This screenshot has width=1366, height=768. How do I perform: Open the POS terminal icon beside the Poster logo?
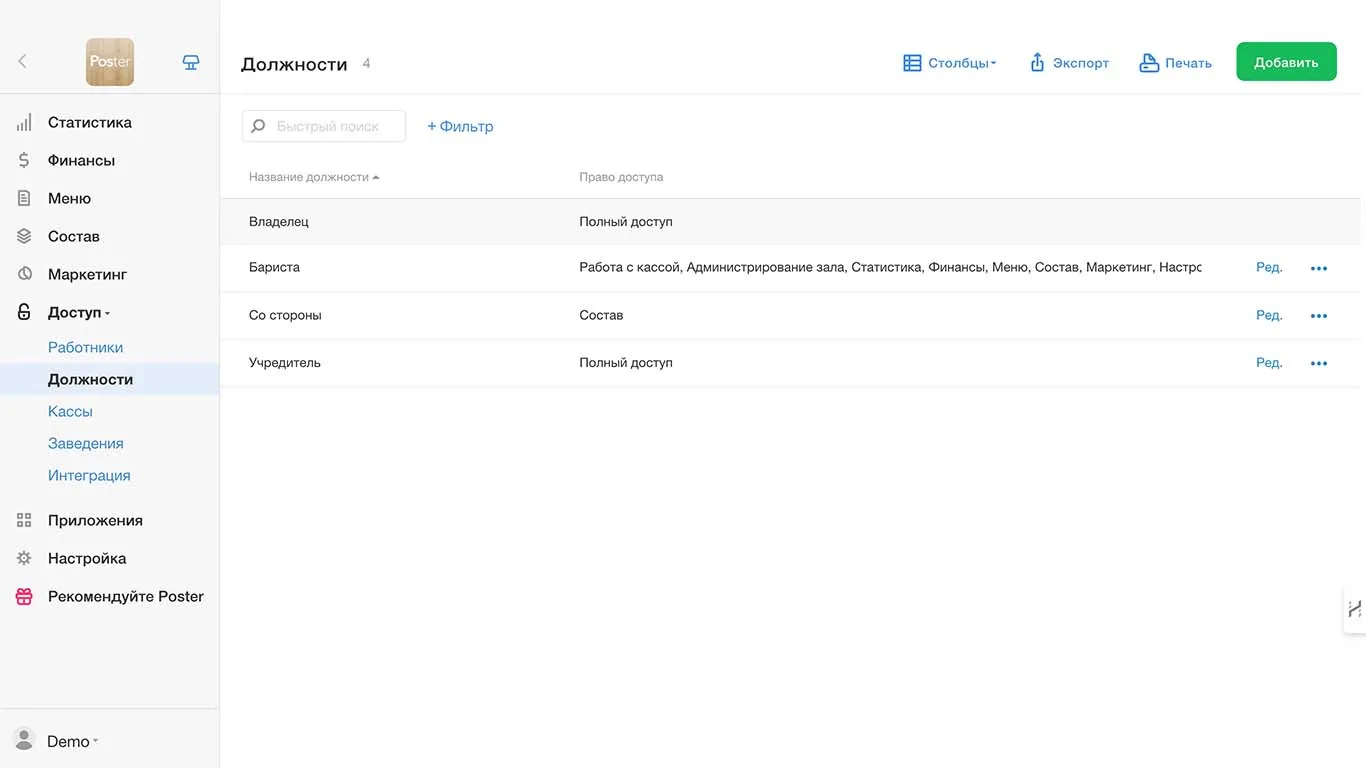[191, 62]
